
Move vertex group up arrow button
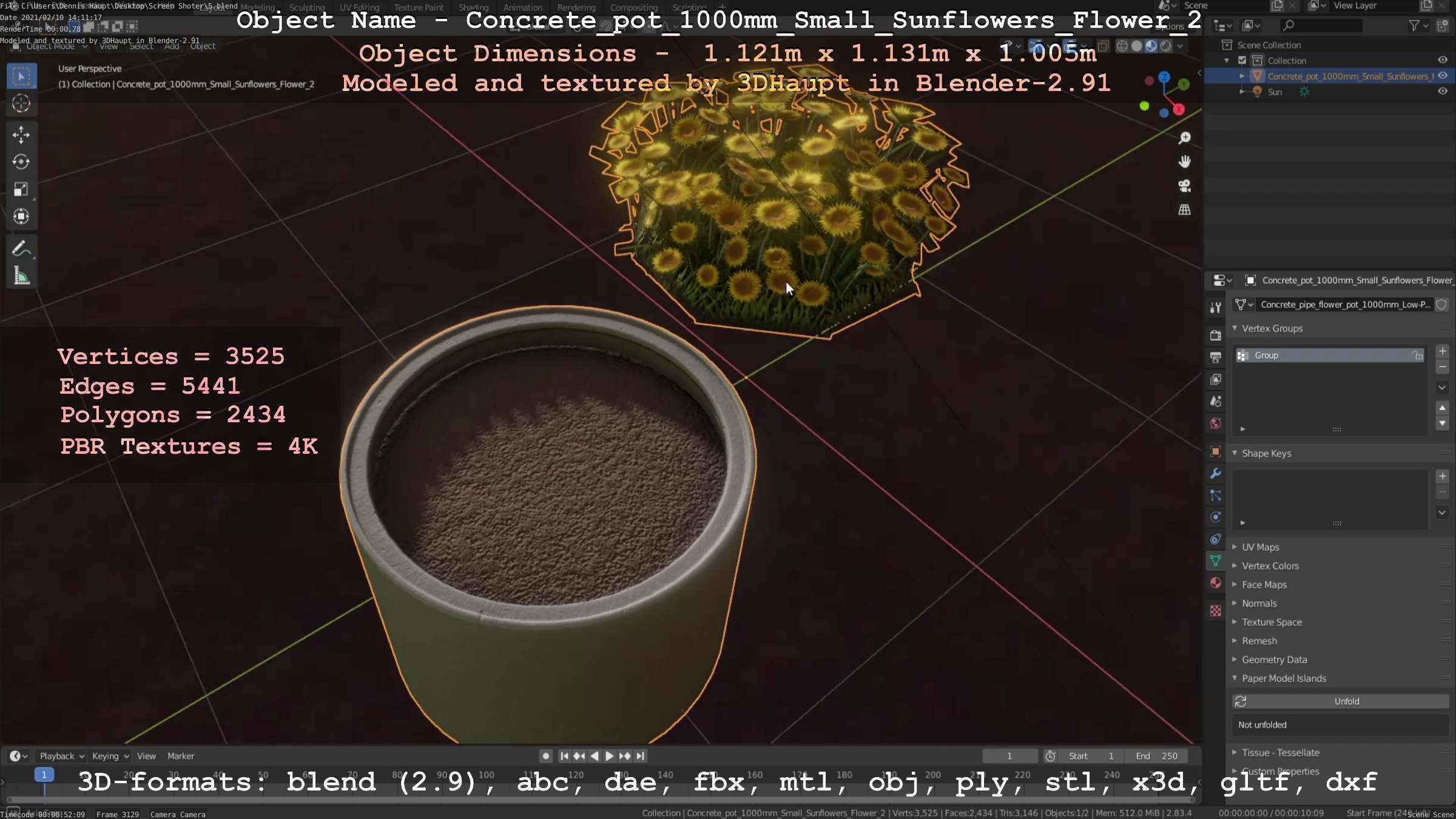pyautogui.click(x=1443, y=408)
